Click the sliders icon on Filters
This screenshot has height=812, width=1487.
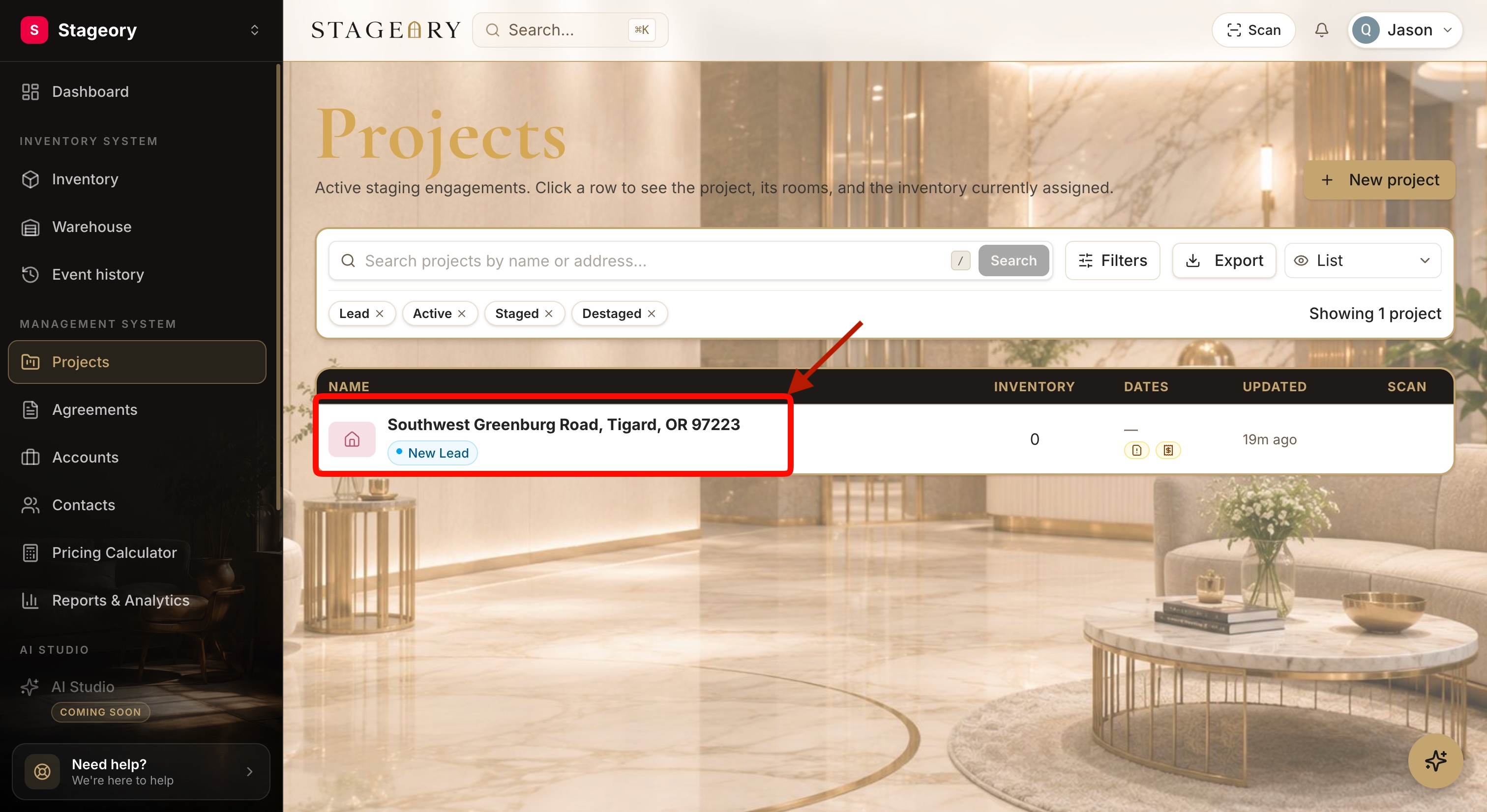point(1085,261)
